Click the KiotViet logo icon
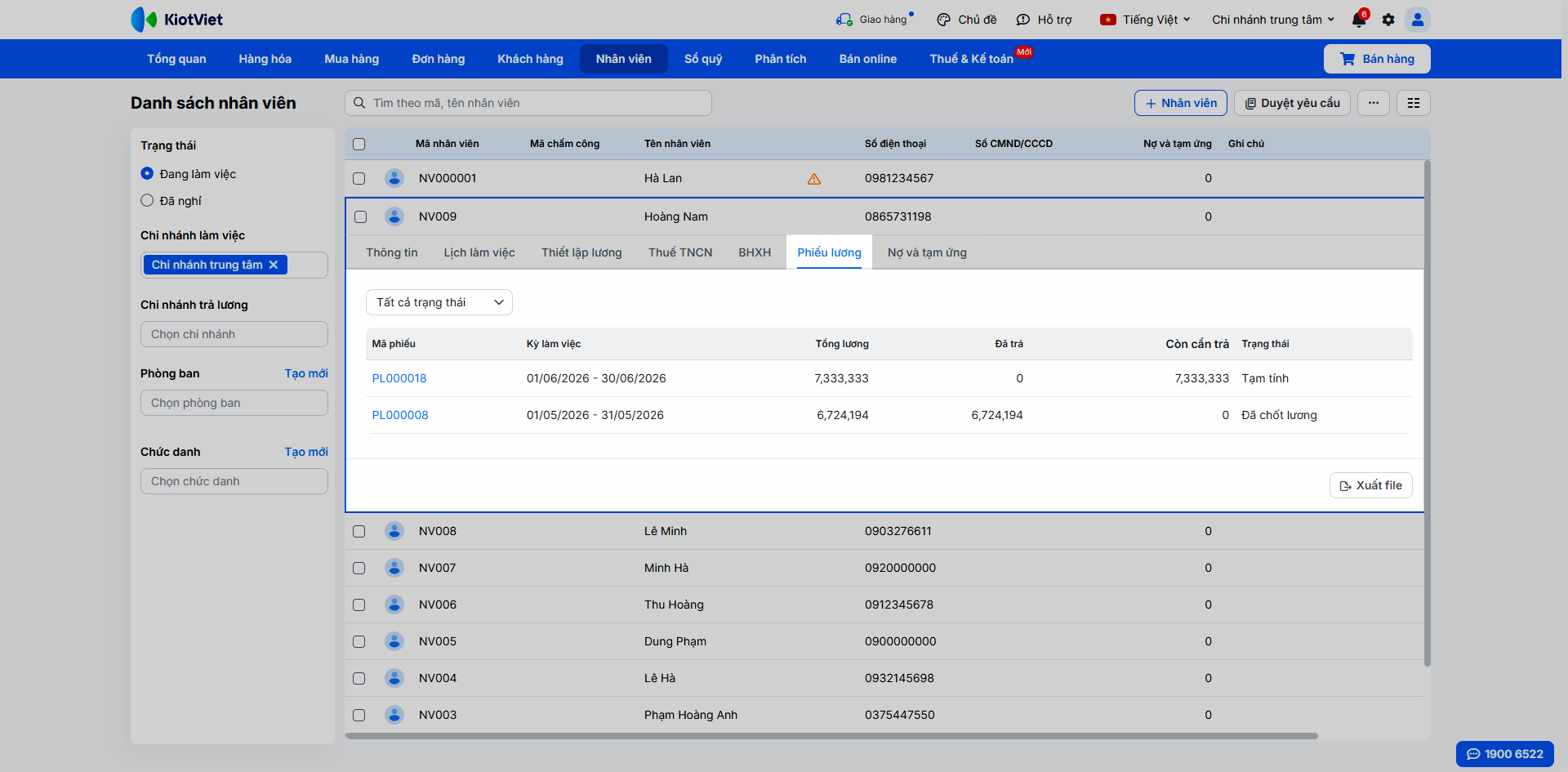Screen dimensions: 1568x772 click(x=144, y=20)
